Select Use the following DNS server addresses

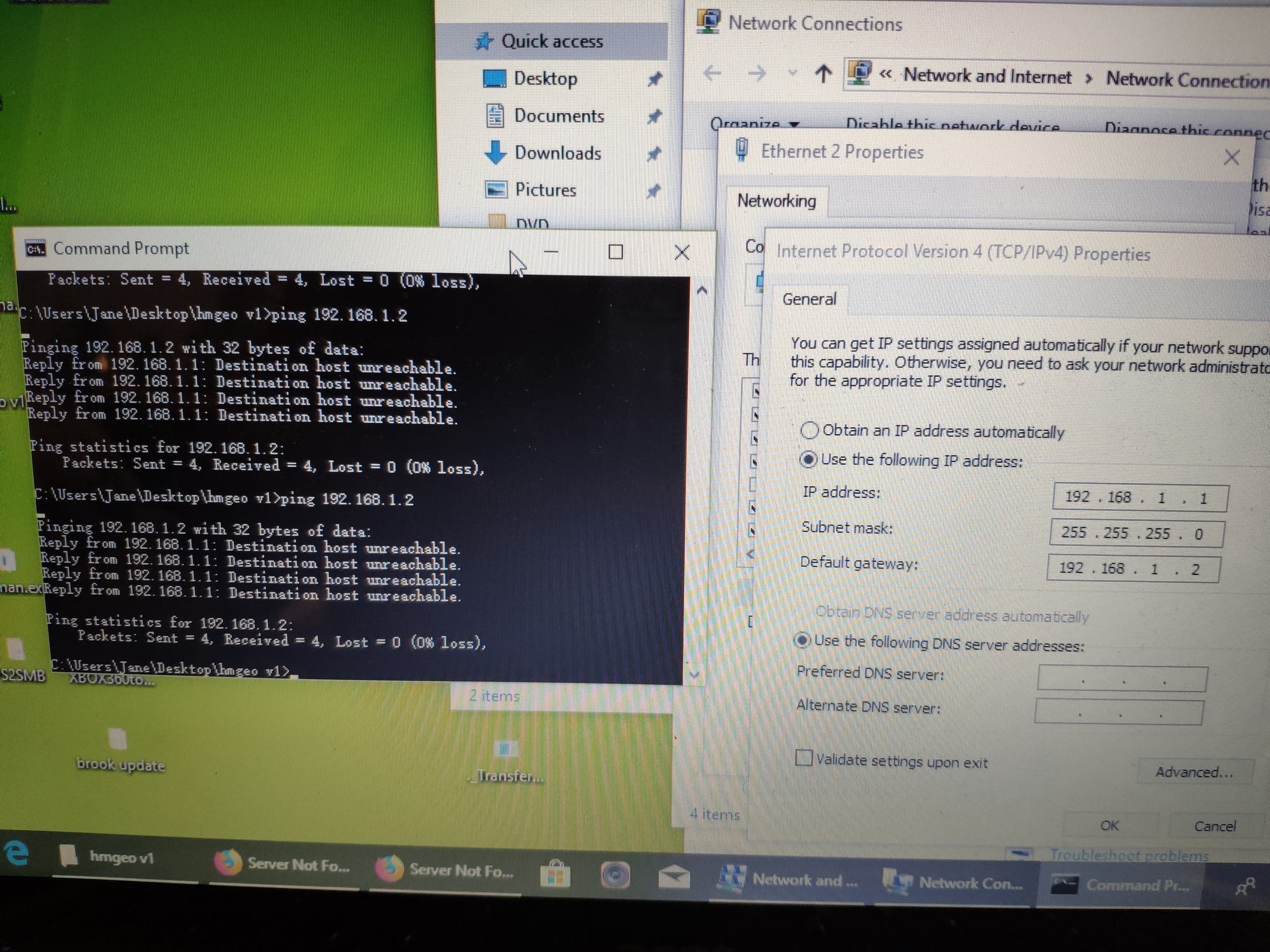tap(802, 640)
